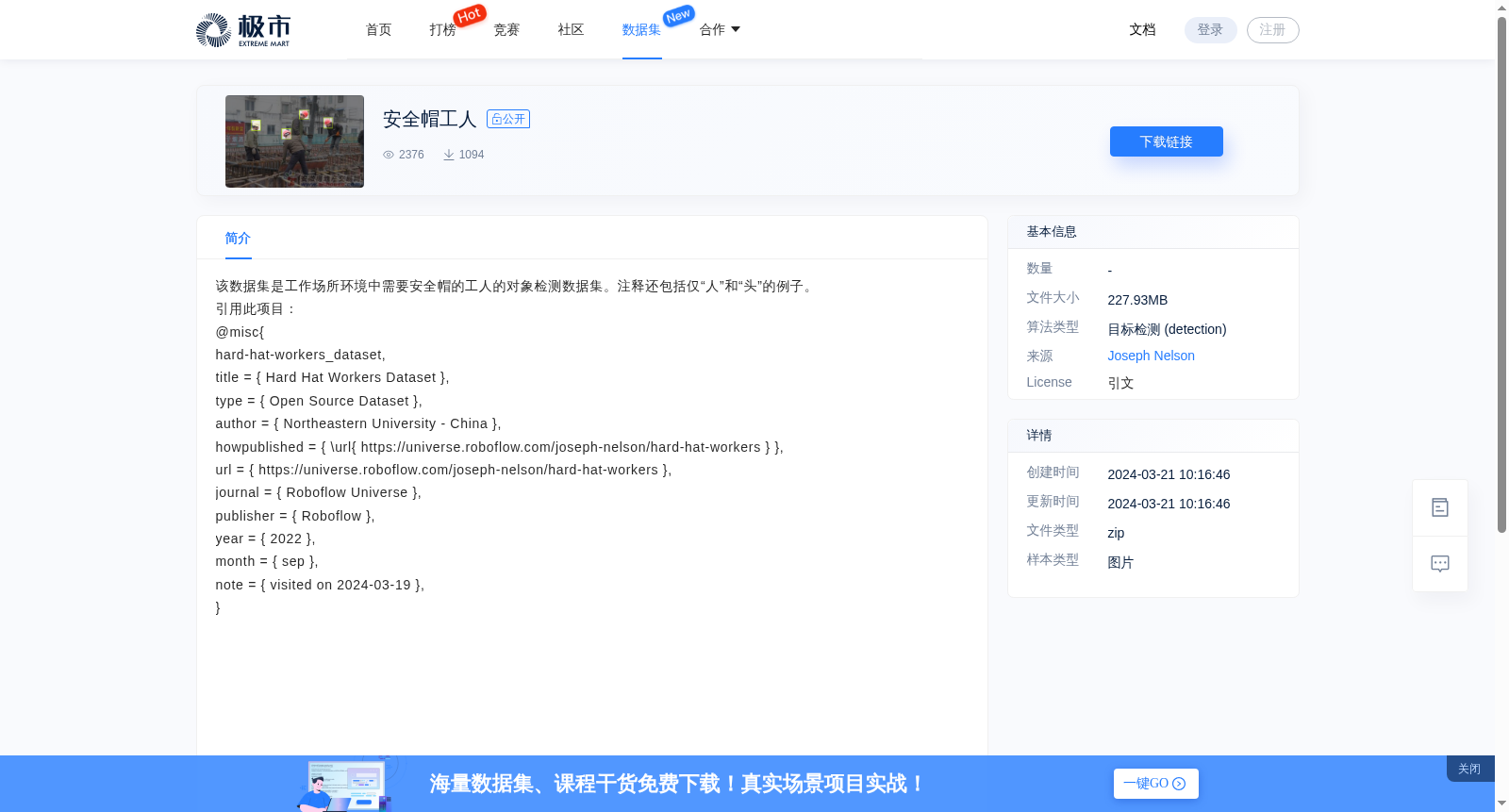Click the 下载链接 download button
This screenshot has height=812, width=1509.
[1167, 141]
